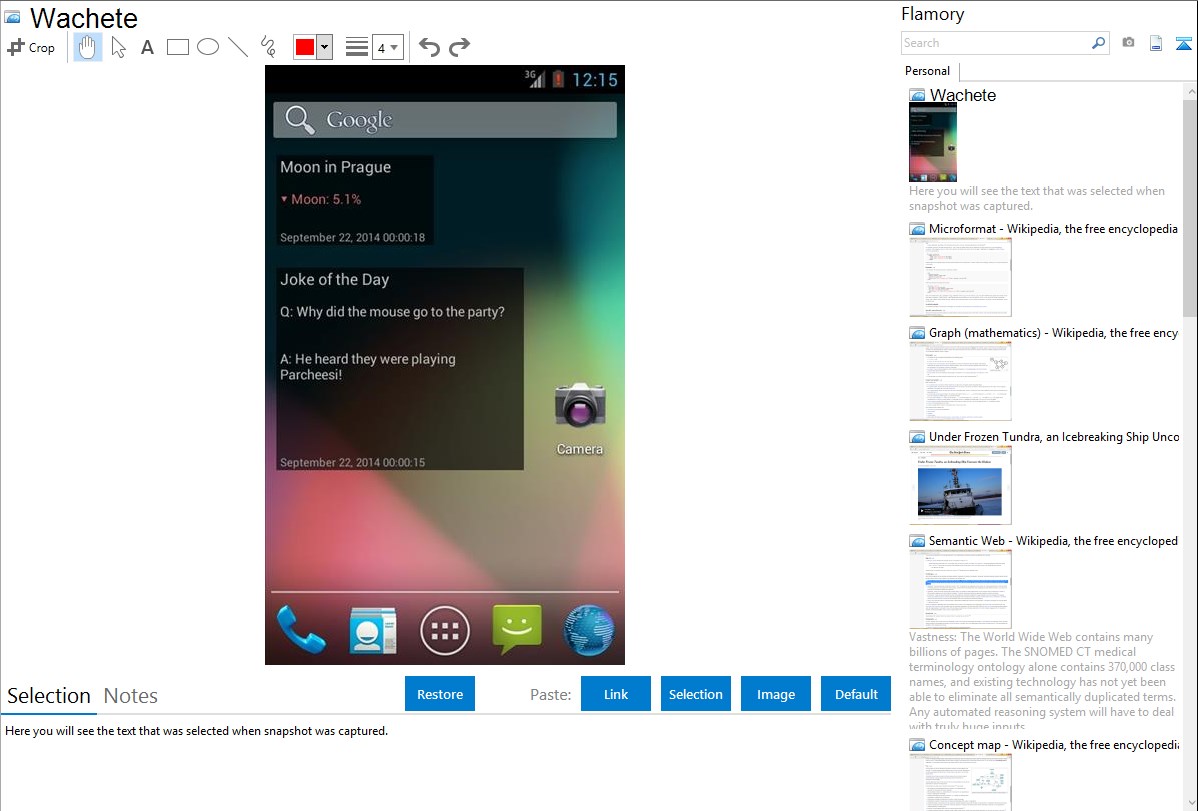Choose the text annotation tool
The height and width of the screenshot is (811, 1198).
[x=147, y=47]
